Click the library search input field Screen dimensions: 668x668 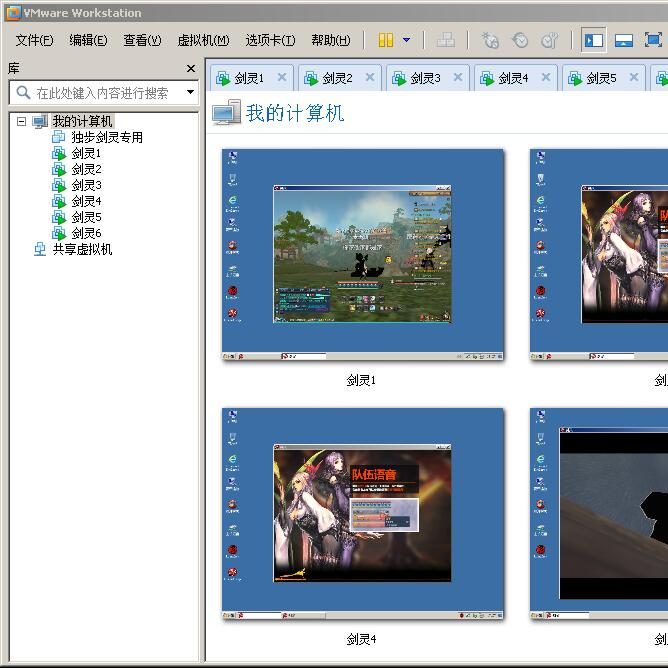pos(100,92)
